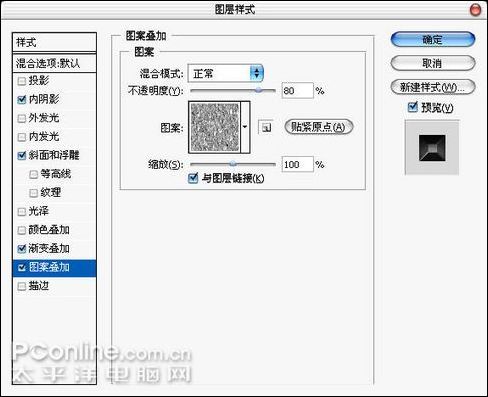Select the 样式 panel header
This screenshot has width=488, height=397.
[x=54, y=42]
